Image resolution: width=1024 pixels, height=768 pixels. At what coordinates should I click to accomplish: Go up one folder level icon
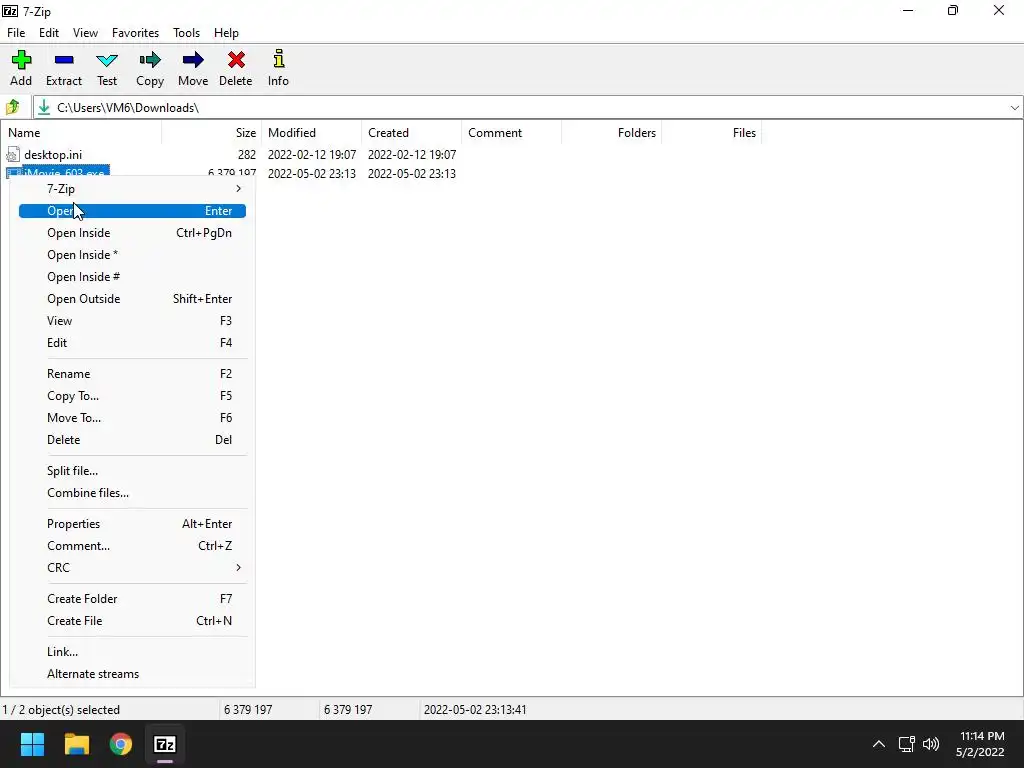(x=13, y=107)
